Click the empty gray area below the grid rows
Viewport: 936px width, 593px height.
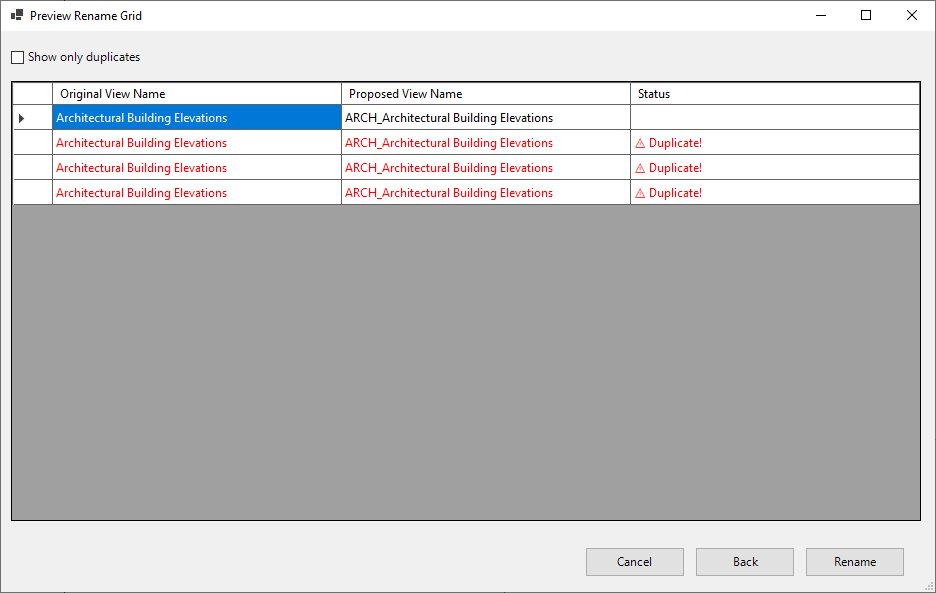click(x=465, y=360)
